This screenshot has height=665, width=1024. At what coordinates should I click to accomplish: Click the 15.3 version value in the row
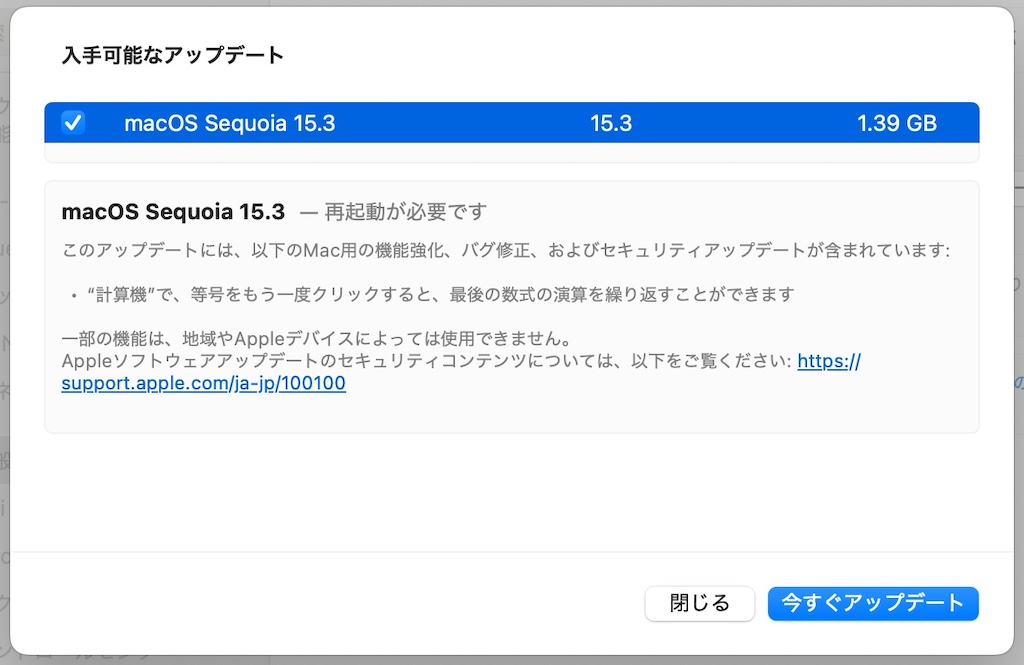tap(611, 123)
